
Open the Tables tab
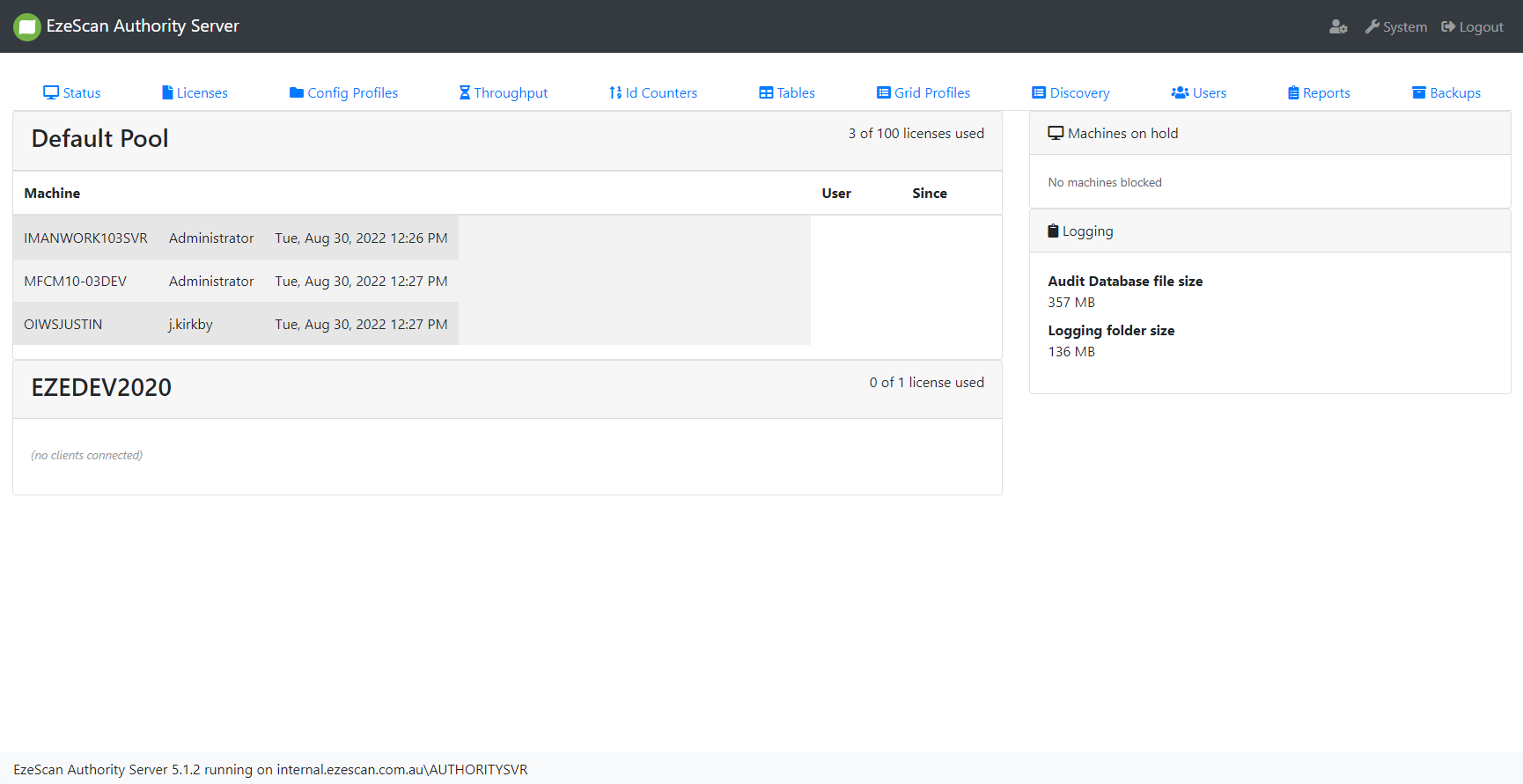pyautogui.click(x=787, y=93)
